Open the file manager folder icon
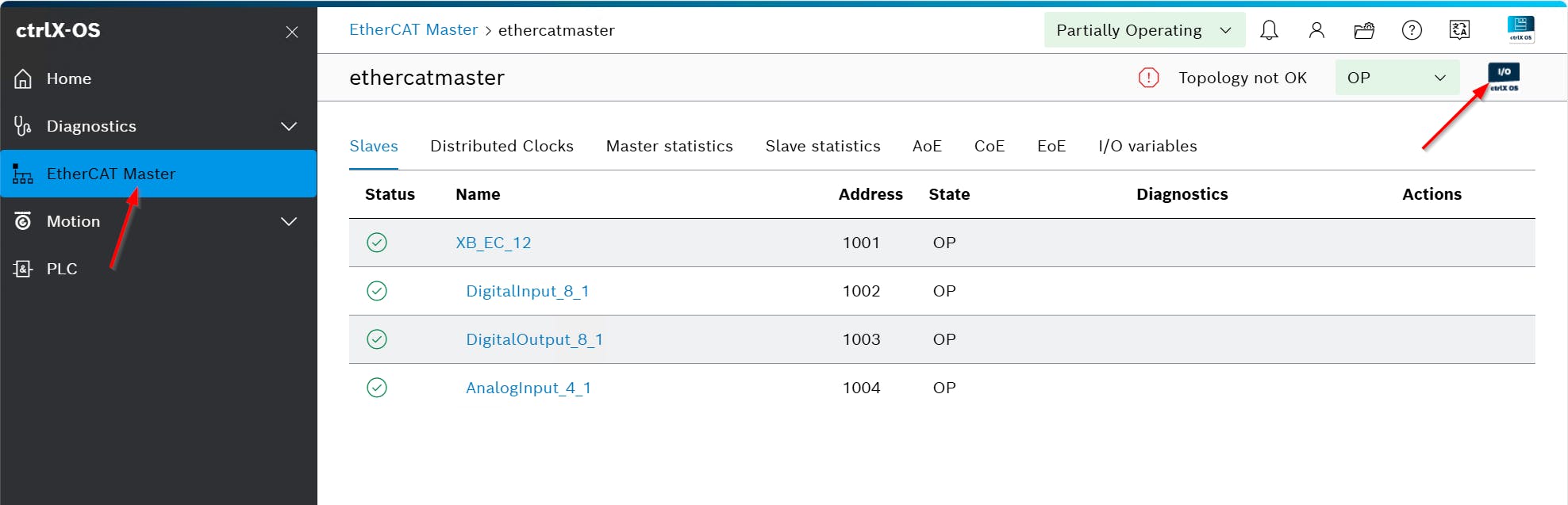Viewport: 1568px width, 505px height. [x=1364, y=30]
